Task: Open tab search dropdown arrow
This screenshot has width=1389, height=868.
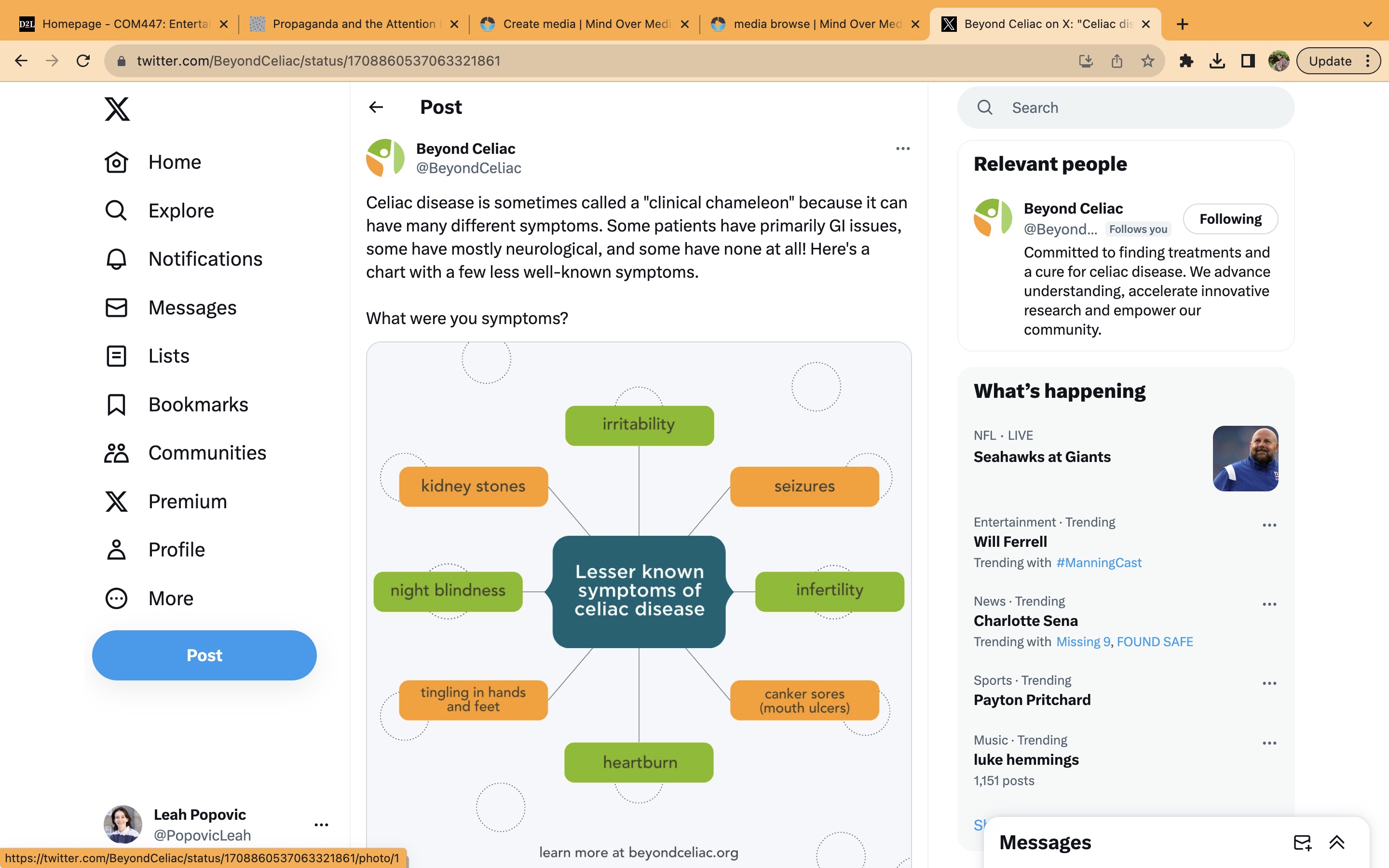Action: tap(1368, 24)
